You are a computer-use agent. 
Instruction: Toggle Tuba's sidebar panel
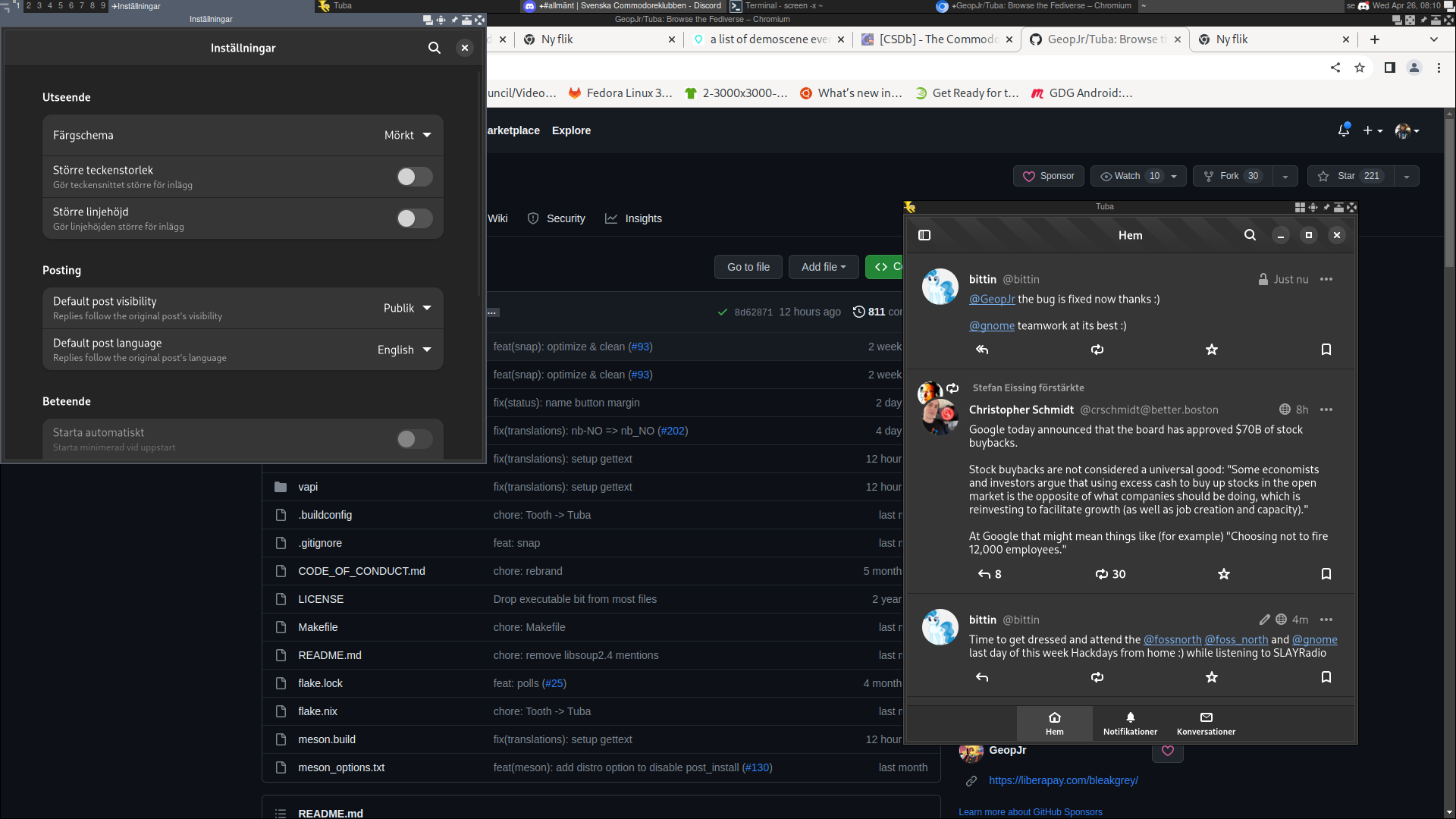[924, 235]
